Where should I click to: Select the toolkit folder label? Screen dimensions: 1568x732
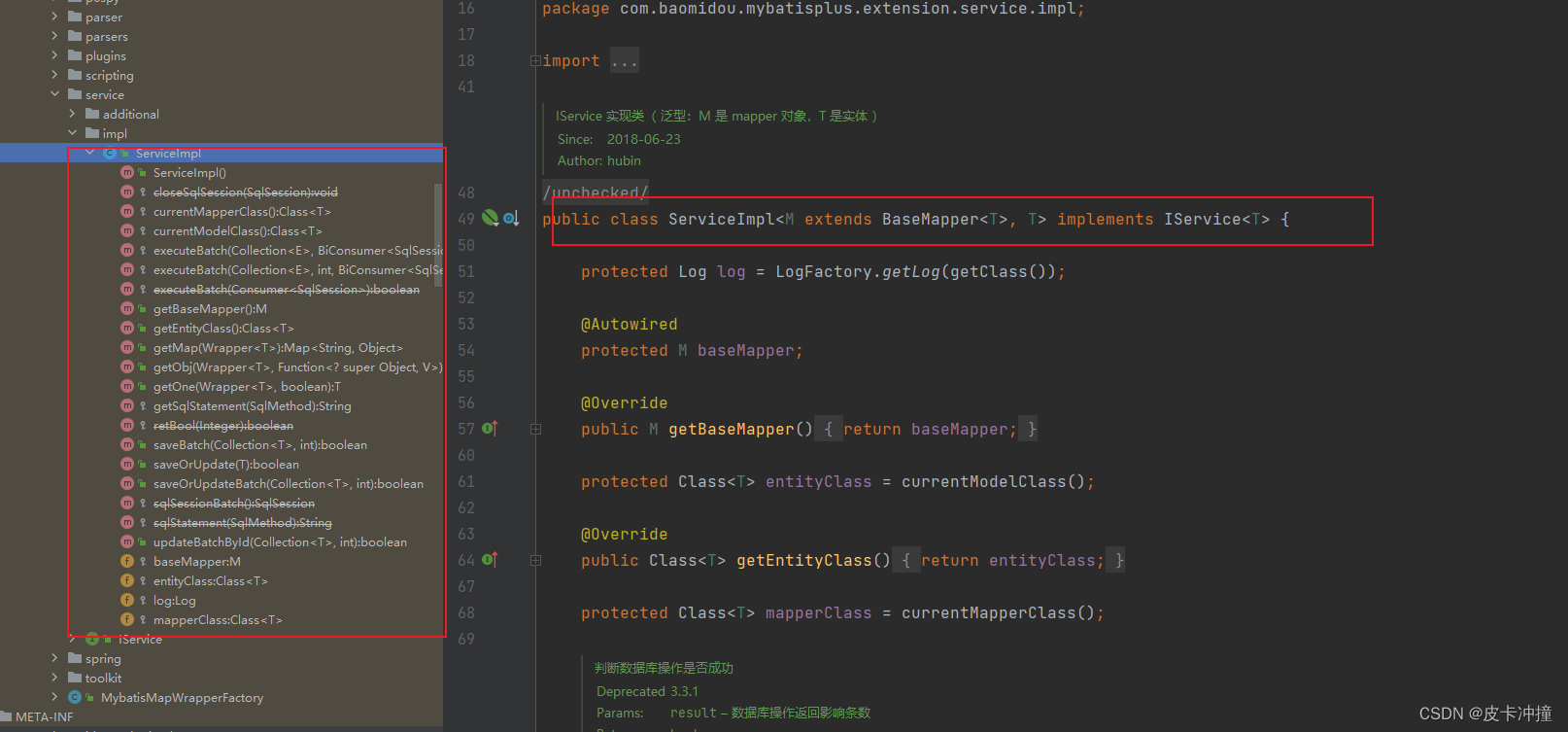pos(103,679)
